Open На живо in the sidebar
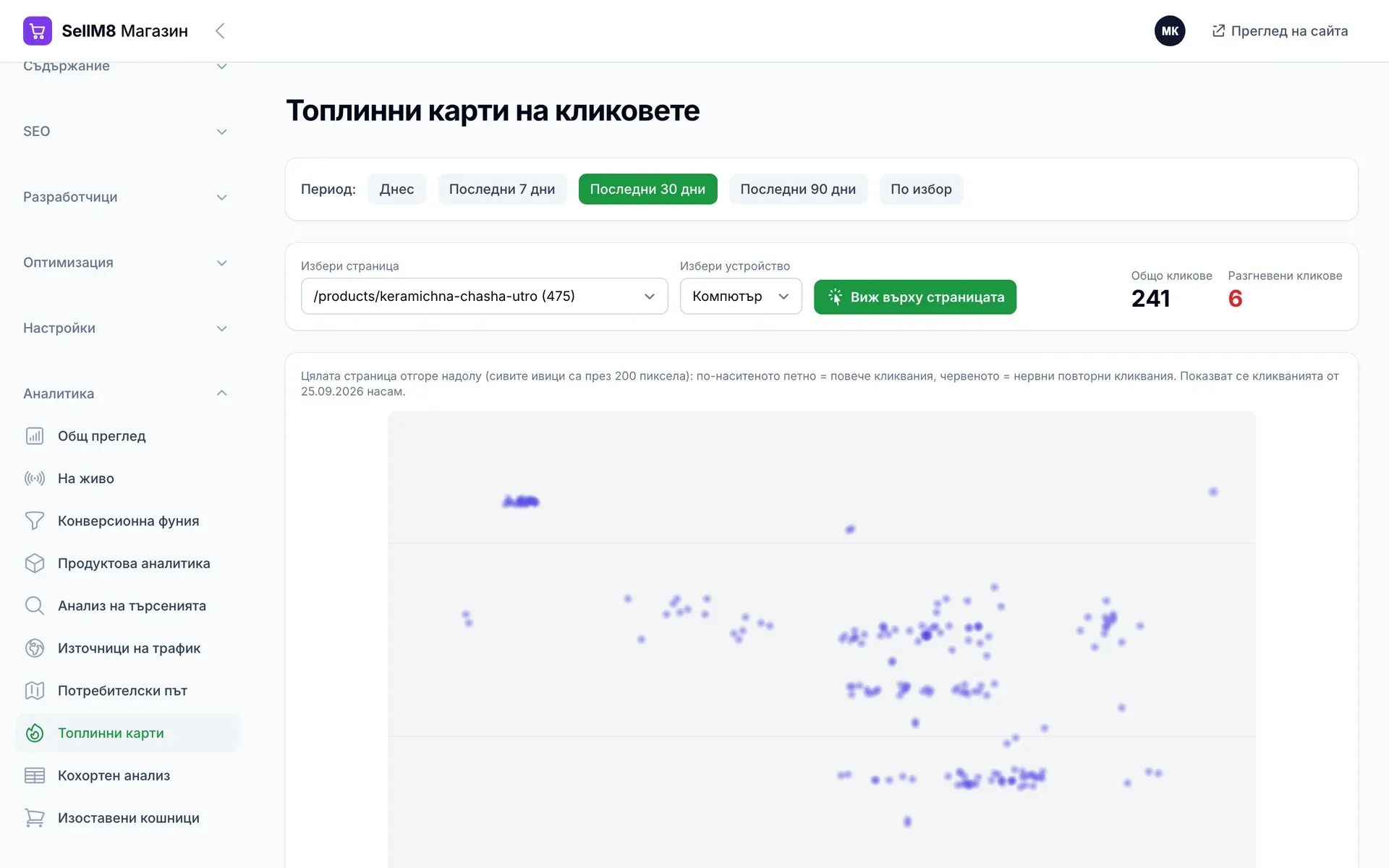The height and width of the screenshot is (868, 1389). click(x=127, y=479)
